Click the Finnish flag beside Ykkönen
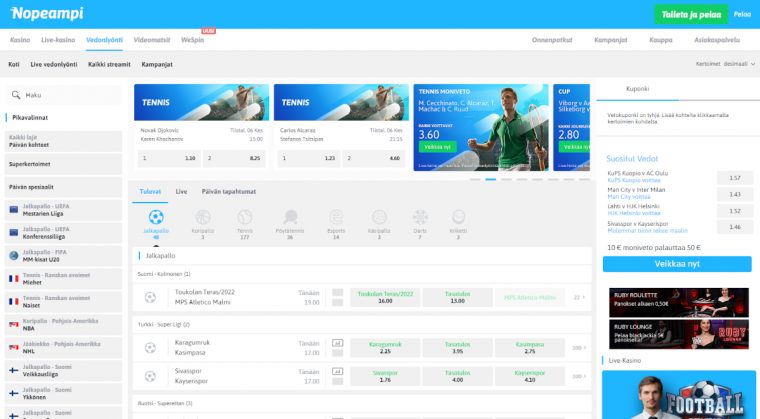 click(x=14, y=393)
